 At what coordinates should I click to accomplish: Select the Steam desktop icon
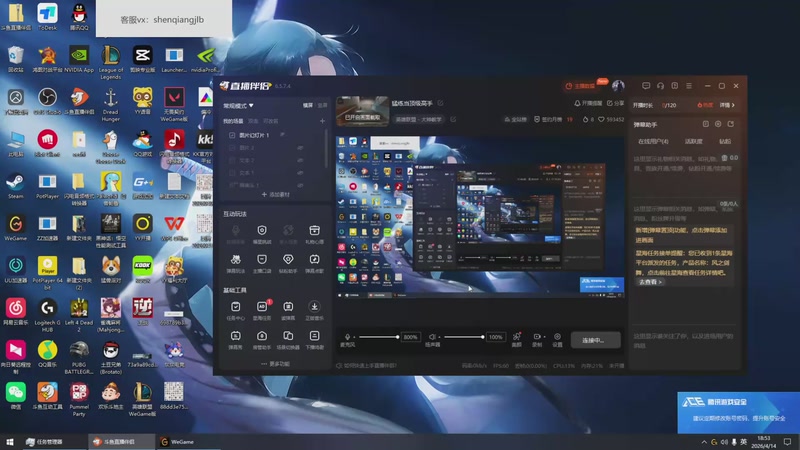click(x=15, y=186)
